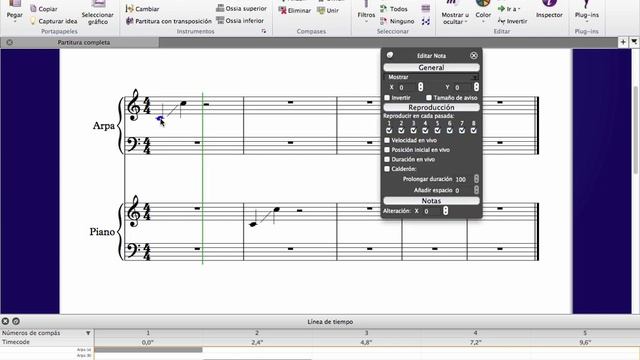Click the Piano instrument name

tap(102, 231)
